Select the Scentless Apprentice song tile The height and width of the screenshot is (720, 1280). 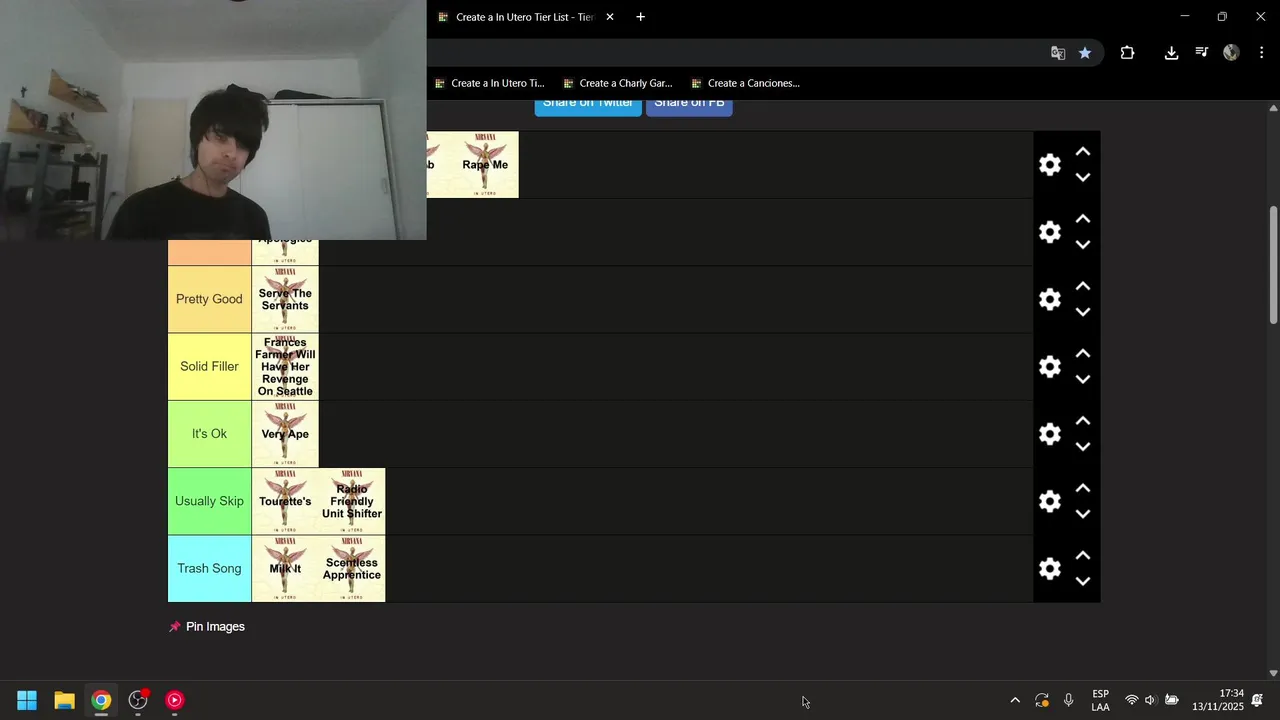[352, 568]
